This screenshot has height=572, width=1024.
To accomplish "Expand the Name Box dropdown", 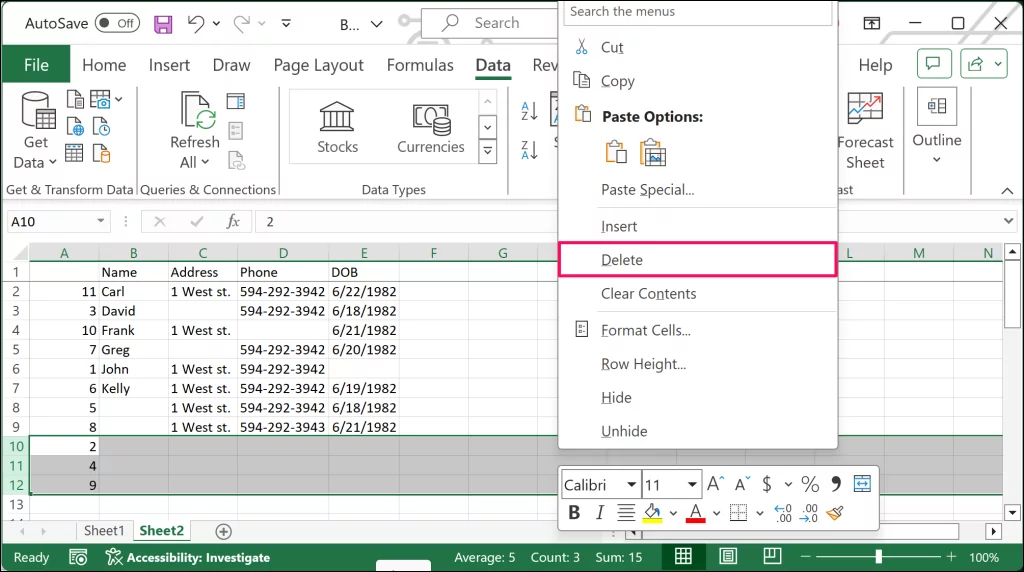I will pos(101,221).
